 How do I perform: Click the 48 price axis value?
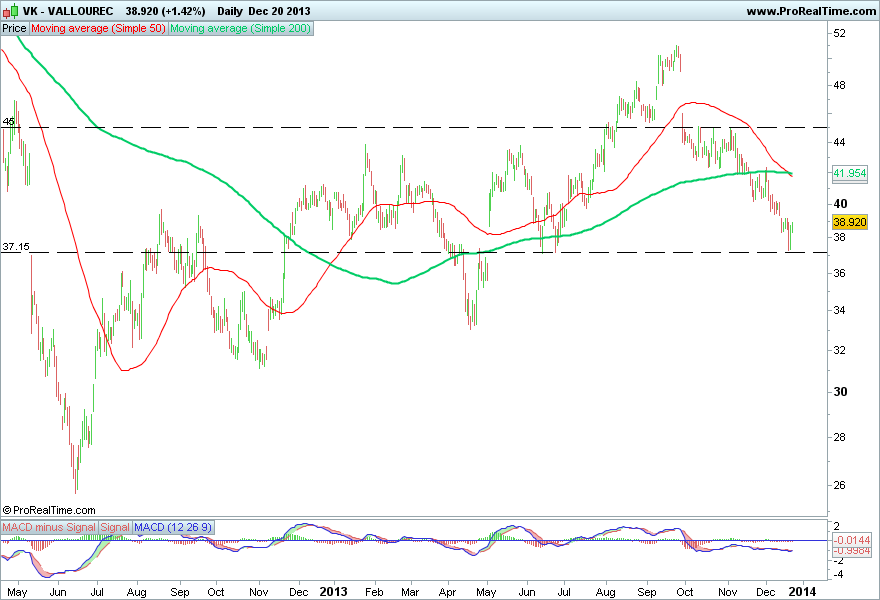[x=839, y=85]
